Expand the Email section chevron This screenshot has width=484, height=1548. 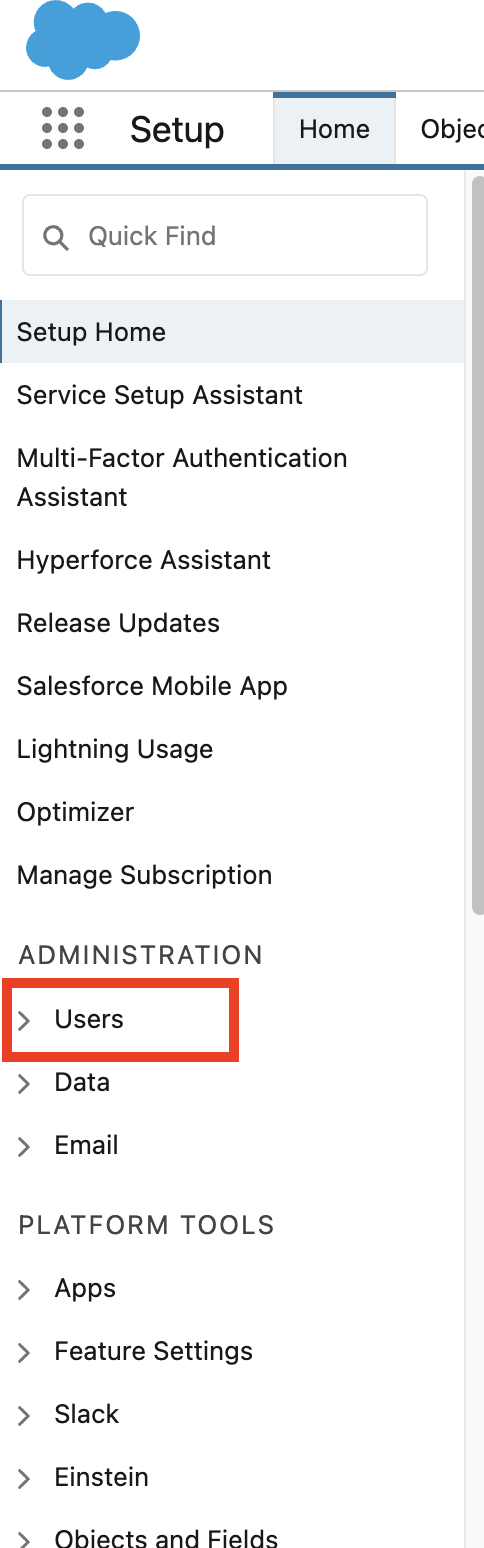[x=25, y=1146]
